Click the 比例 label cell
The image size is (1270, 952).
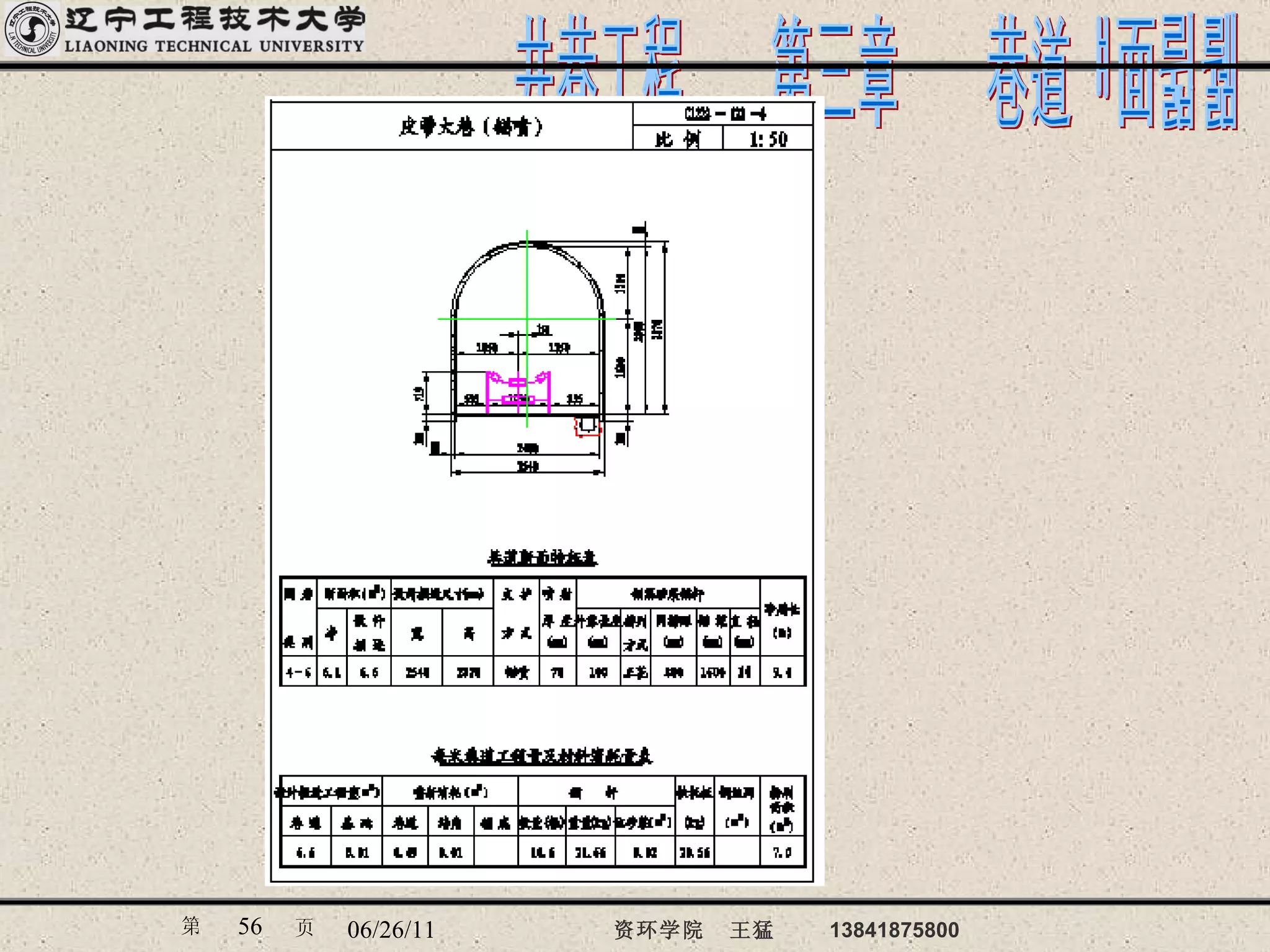pos(677,139)
